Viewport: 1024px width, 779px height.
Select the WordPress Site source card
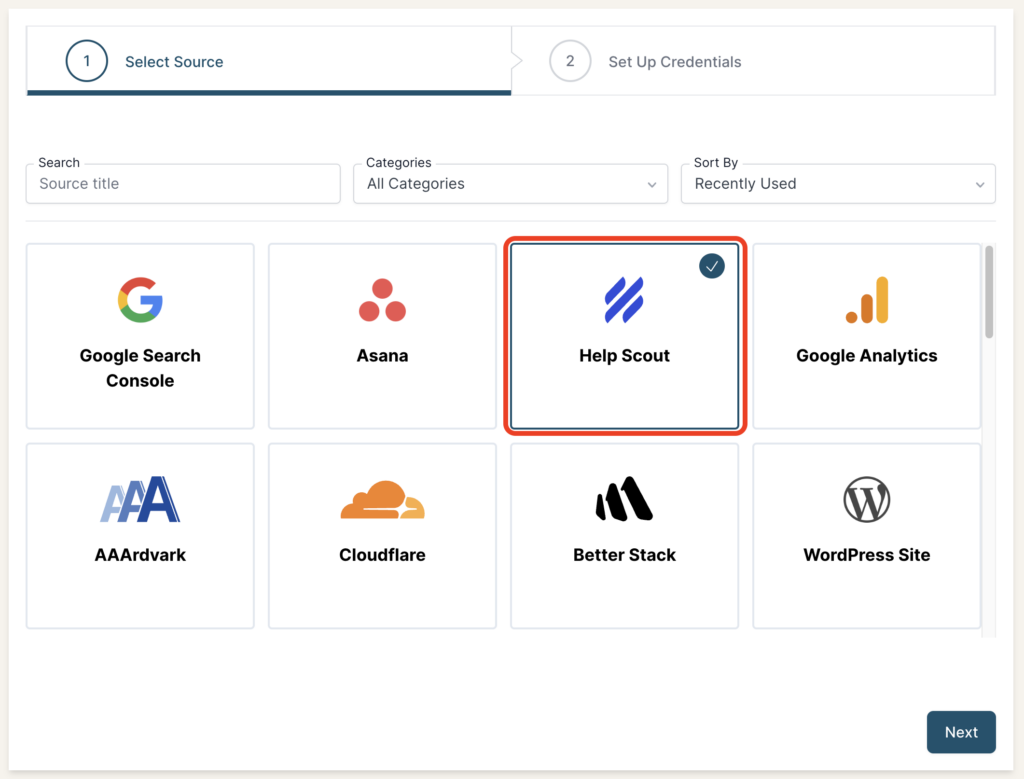(866, 536)
